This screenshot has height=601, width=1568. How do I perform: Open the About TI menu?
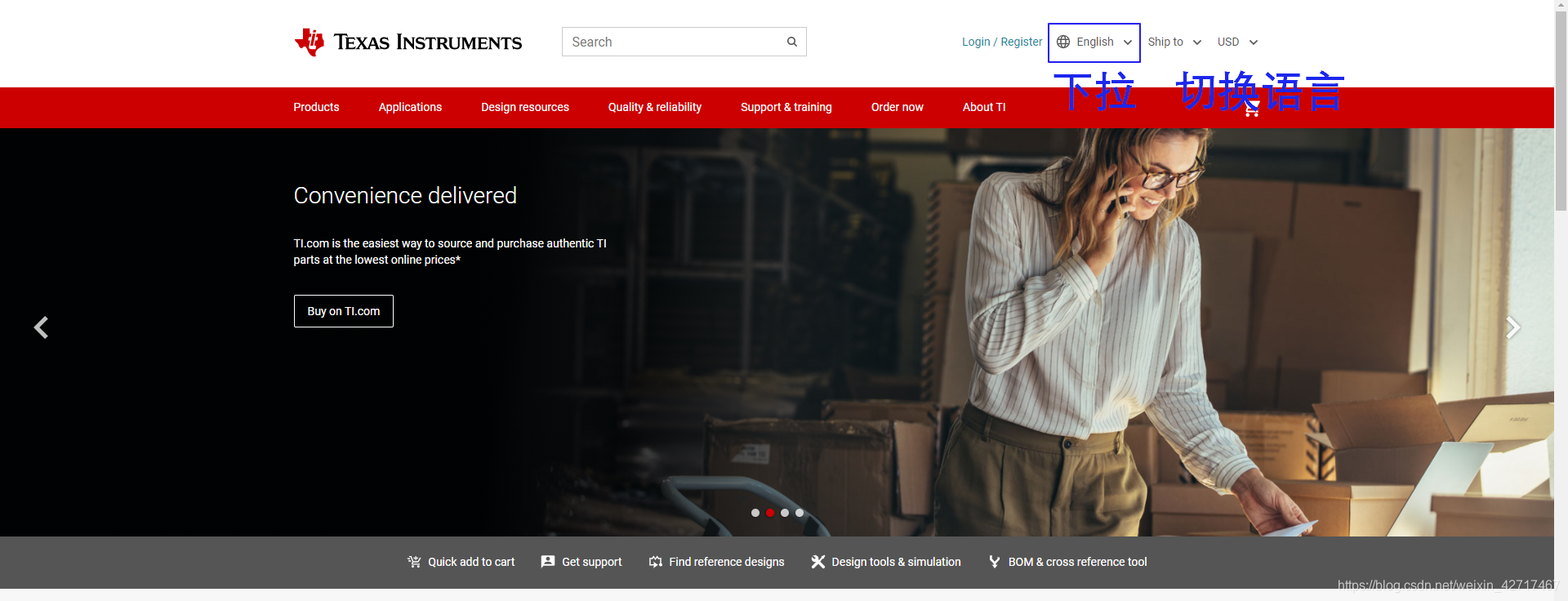pyautogui.click(x=984, y=107)
